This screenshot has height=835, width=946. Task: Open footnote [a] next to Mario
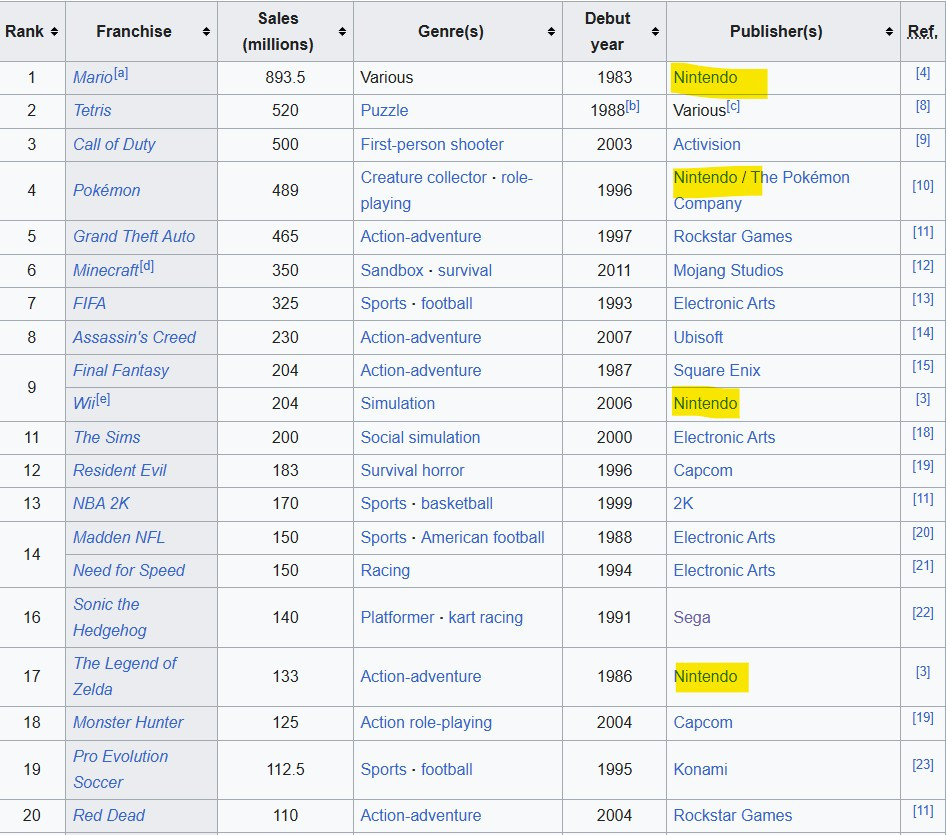(121, 73)
